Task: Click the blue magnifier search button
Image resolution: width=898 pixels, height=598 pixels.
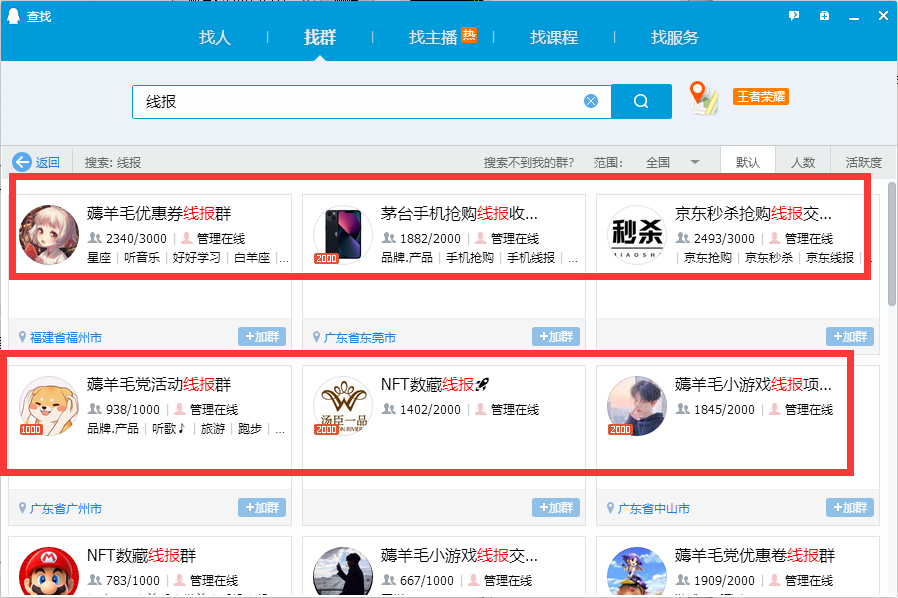Action: pos(641,101)
